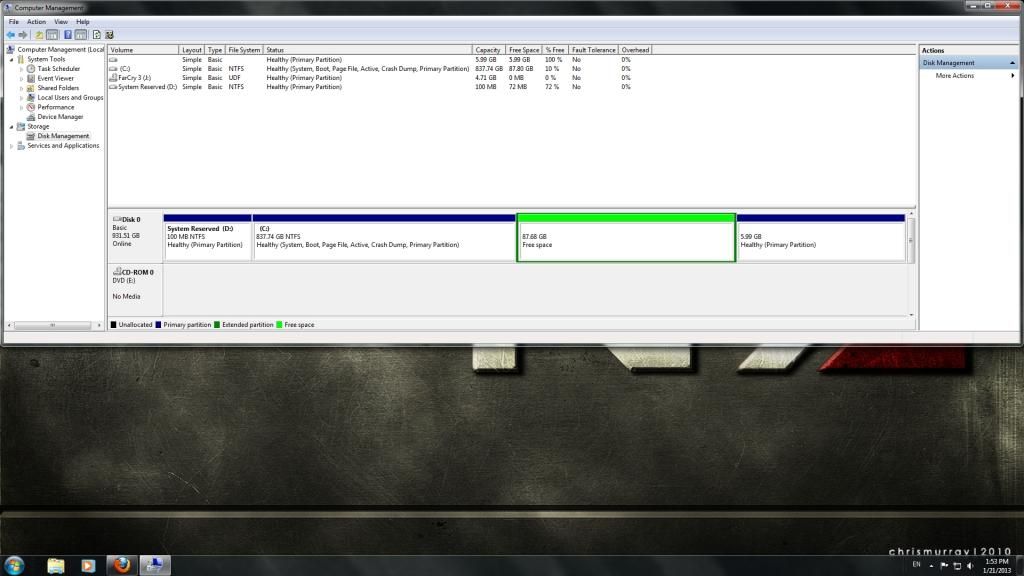Select the Device Manager tree icon
Screen dimensions: 1024x576
point(31,117)
